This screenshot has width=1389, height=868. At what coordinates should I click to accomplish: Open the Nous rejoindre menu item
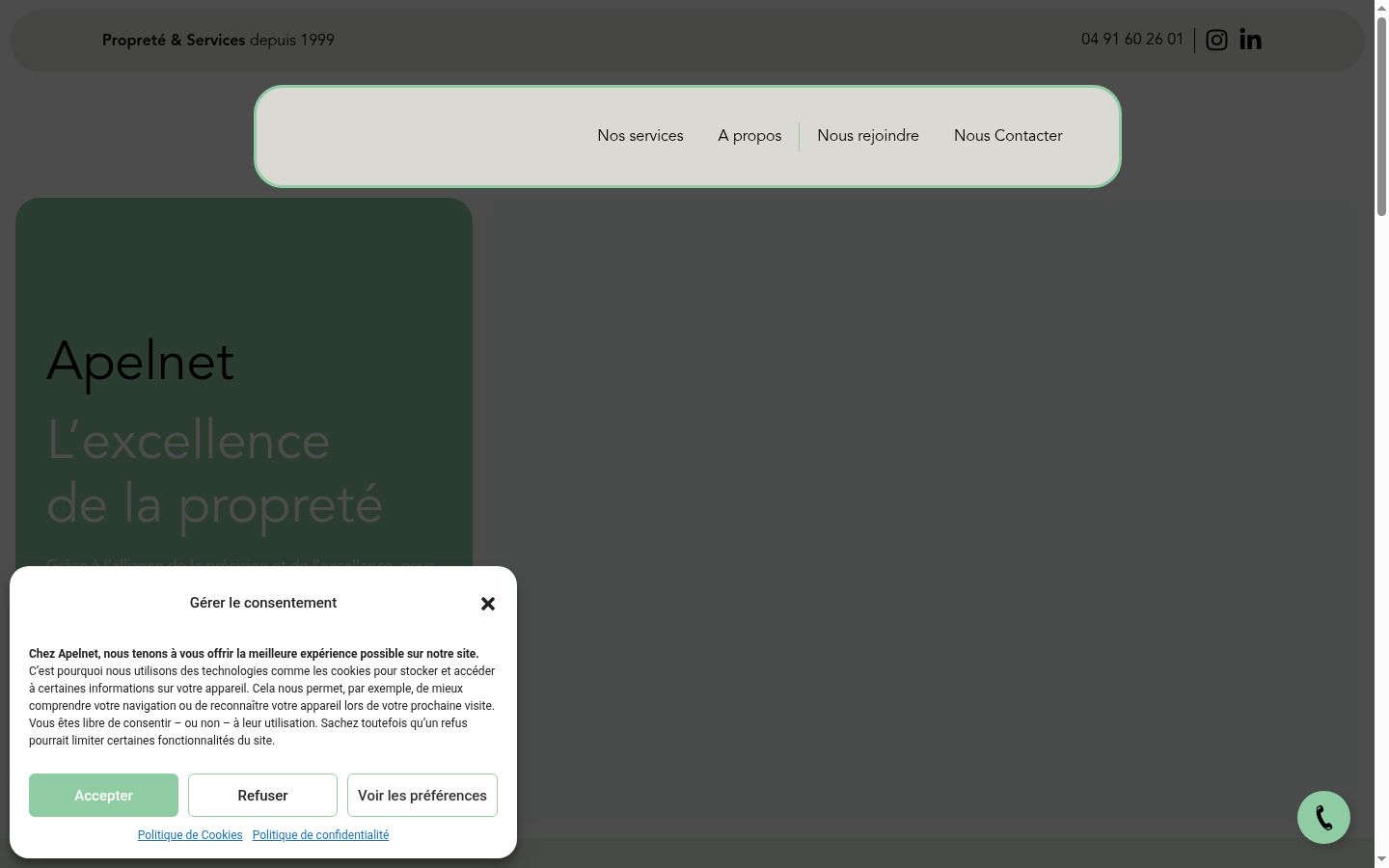coord(868,136)
